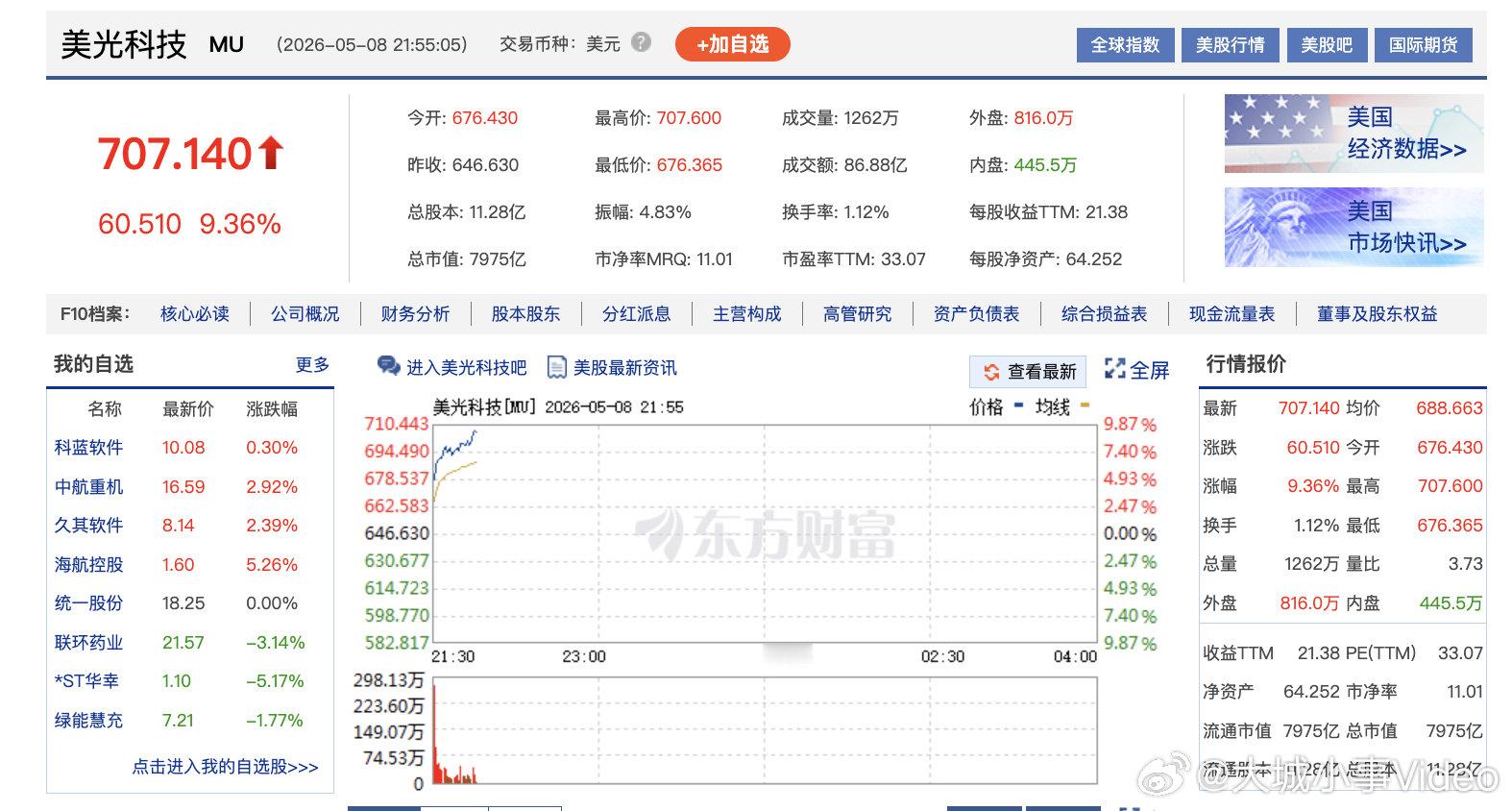This screenshot has height=811, width=1512.
Task: Open 海航控股 in watchlist
Action: click(x=88, y=565)
